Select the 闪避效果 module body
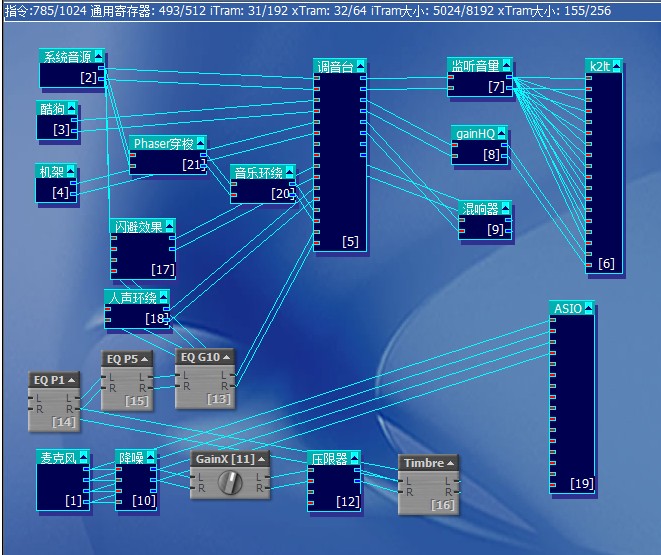This screenshot has width=661, height=555. [x=141, y=257]
